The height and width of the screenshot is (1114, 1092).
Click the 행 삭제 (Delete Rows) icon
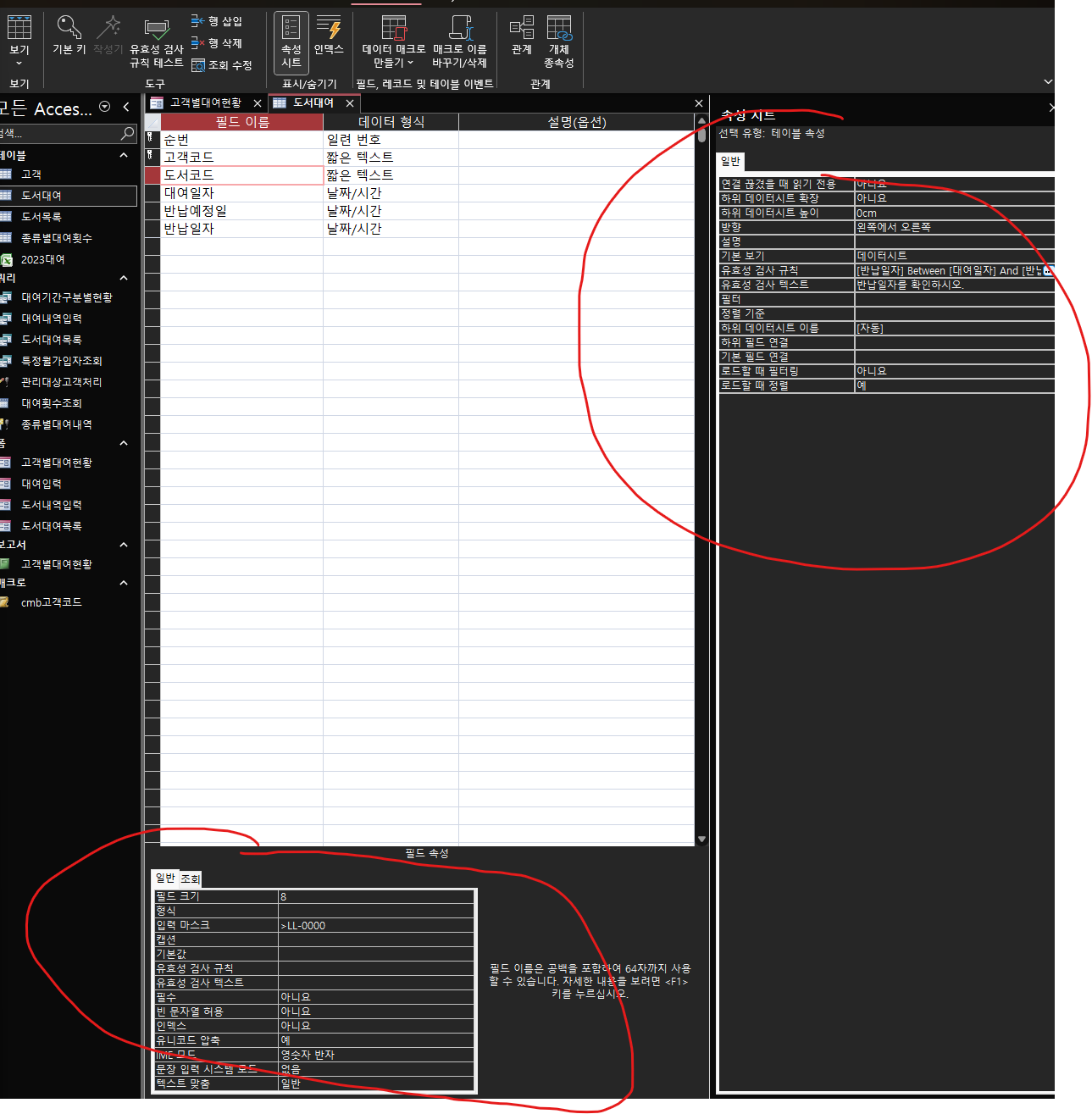[217, 43]
